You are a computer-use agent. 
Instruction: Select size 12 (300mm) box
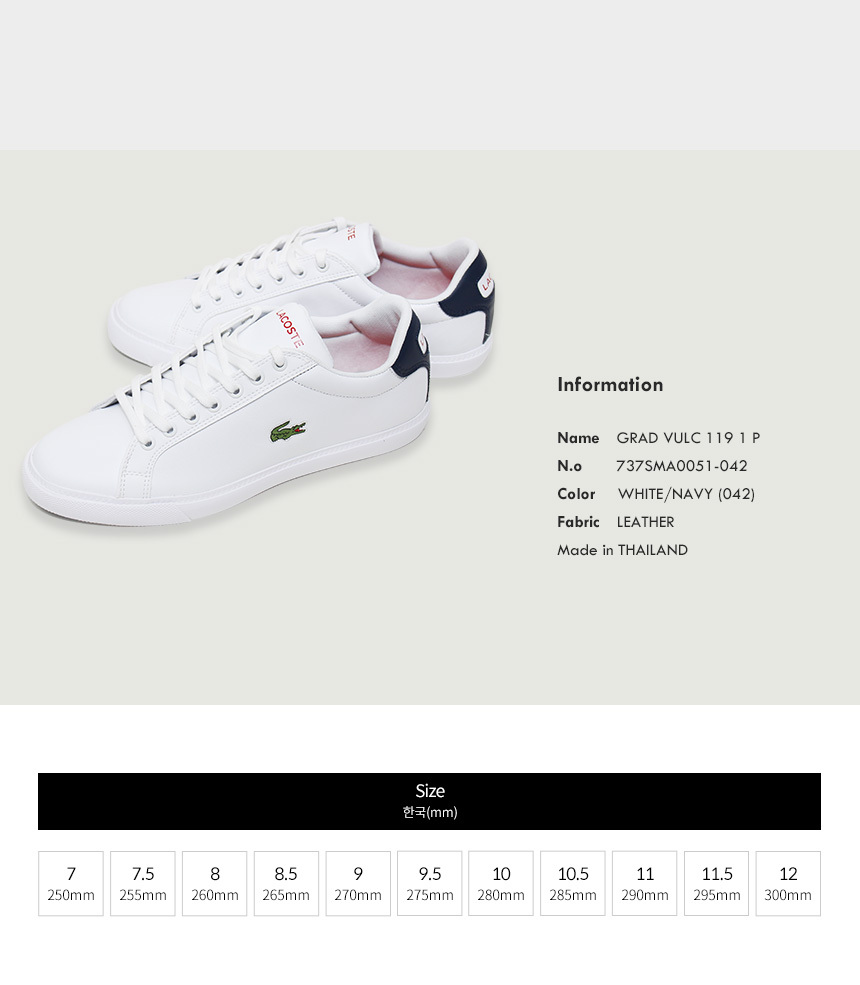788,883
